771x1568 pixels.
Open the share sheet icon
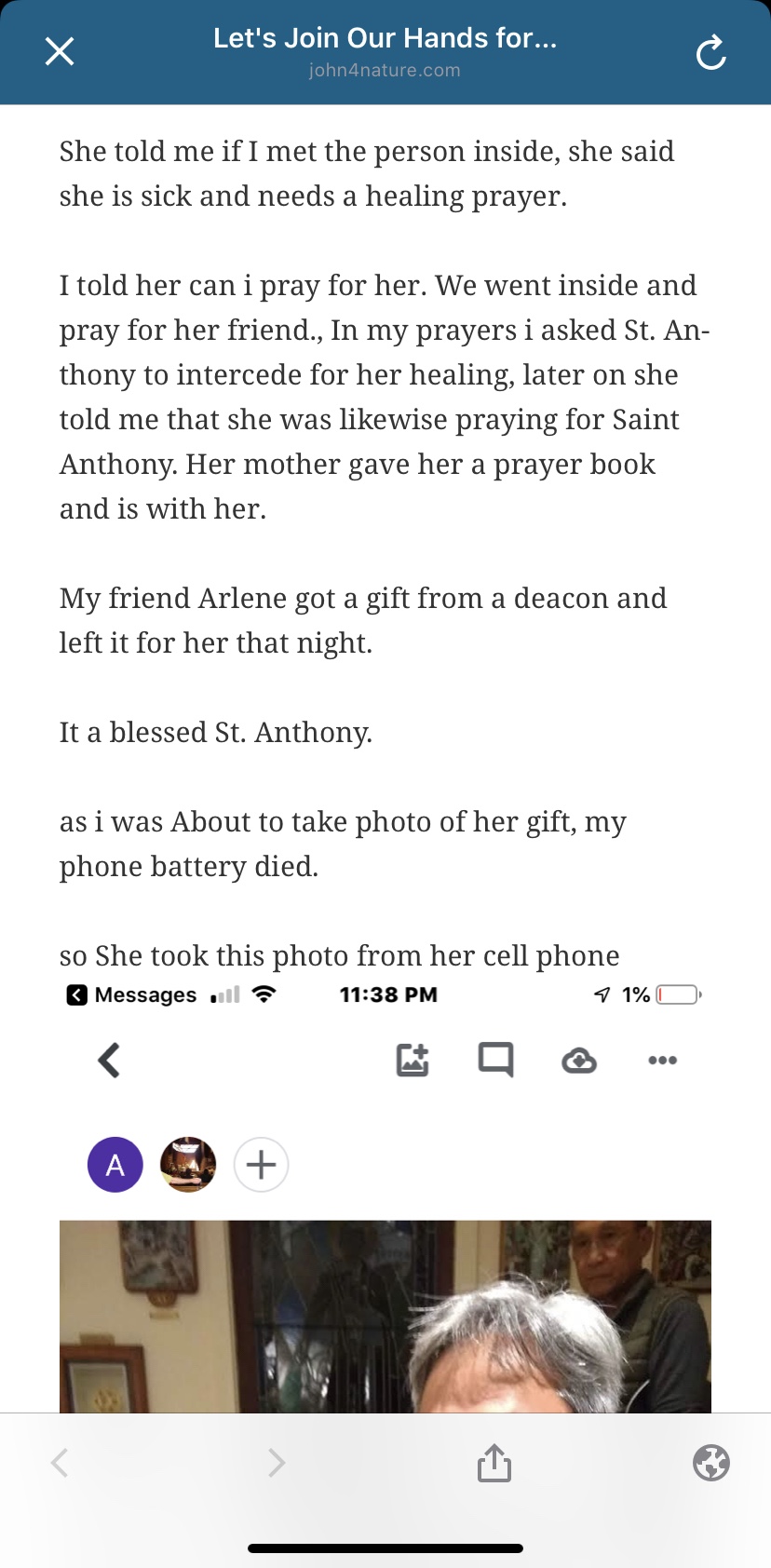coord(494,1463)
